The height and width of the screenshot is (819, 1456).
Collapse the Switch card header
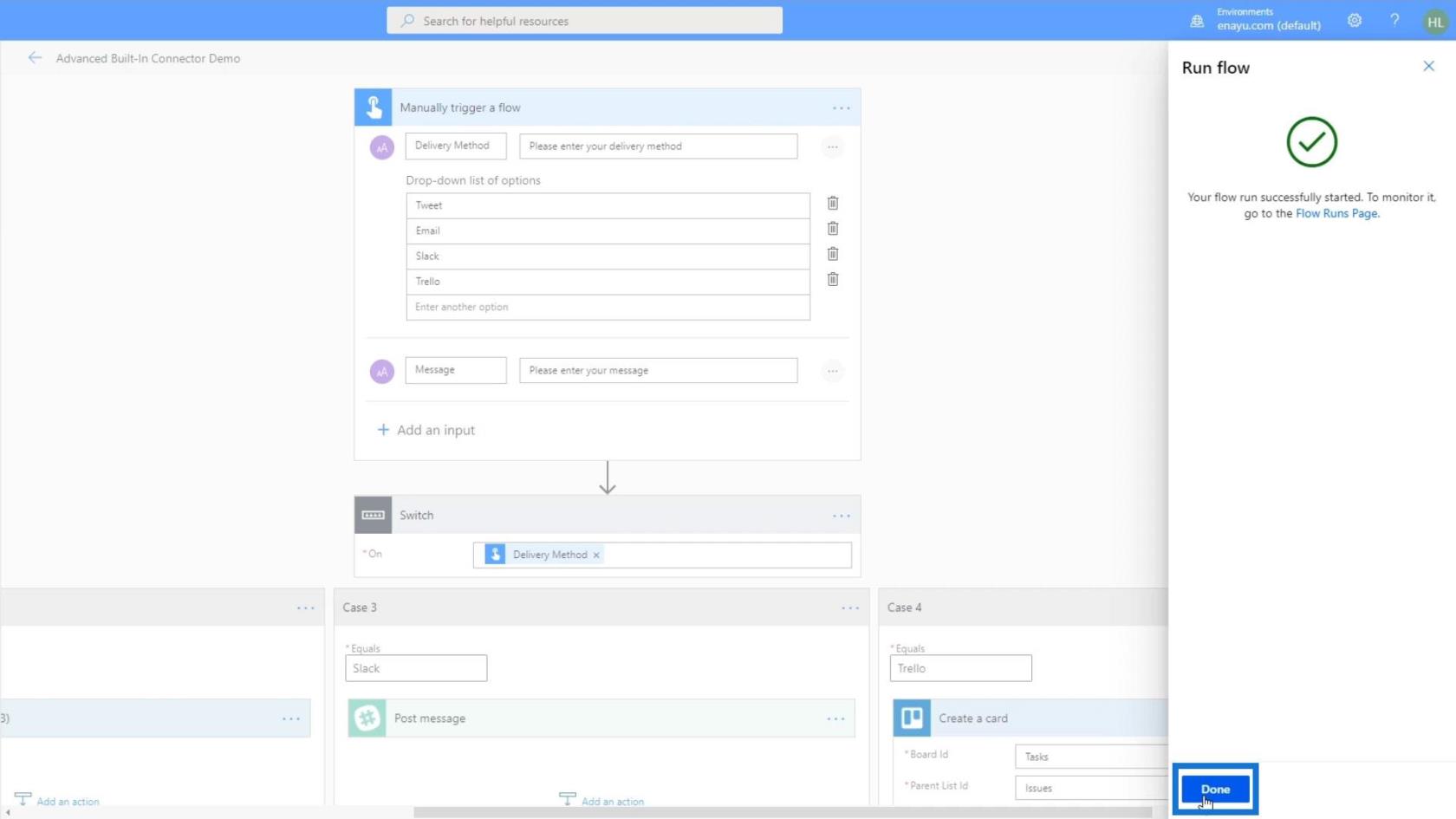(x=607, y=515)
